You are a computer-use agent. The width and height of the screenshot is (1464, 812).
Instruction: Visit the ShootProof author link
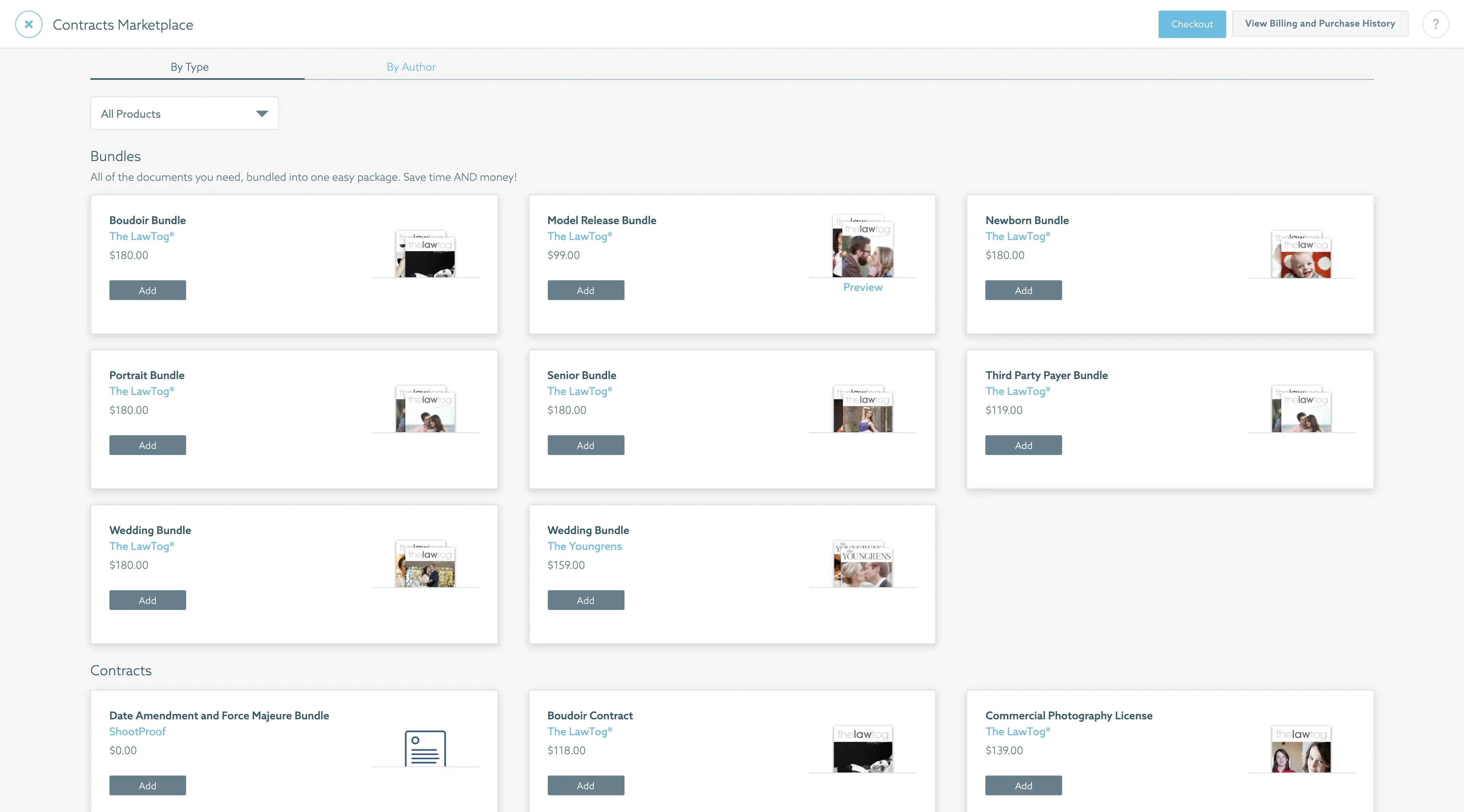coord(137,732)
